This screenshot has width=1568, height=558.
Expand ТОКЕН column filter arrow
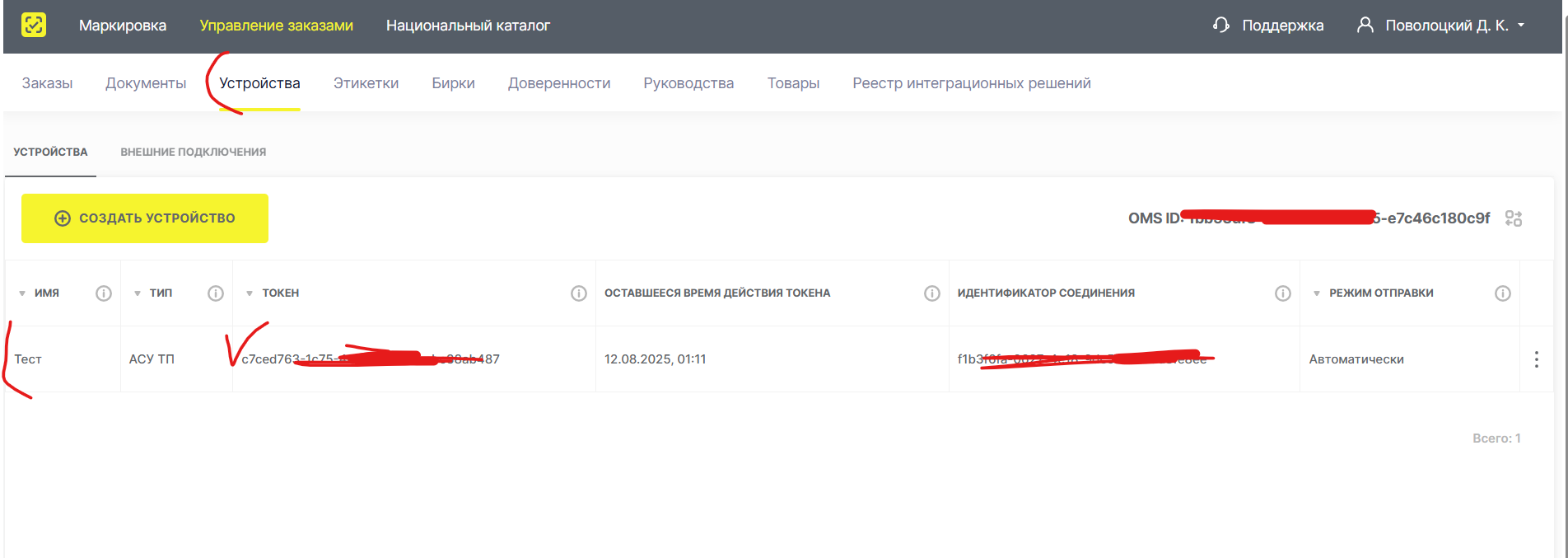(250, 293)
